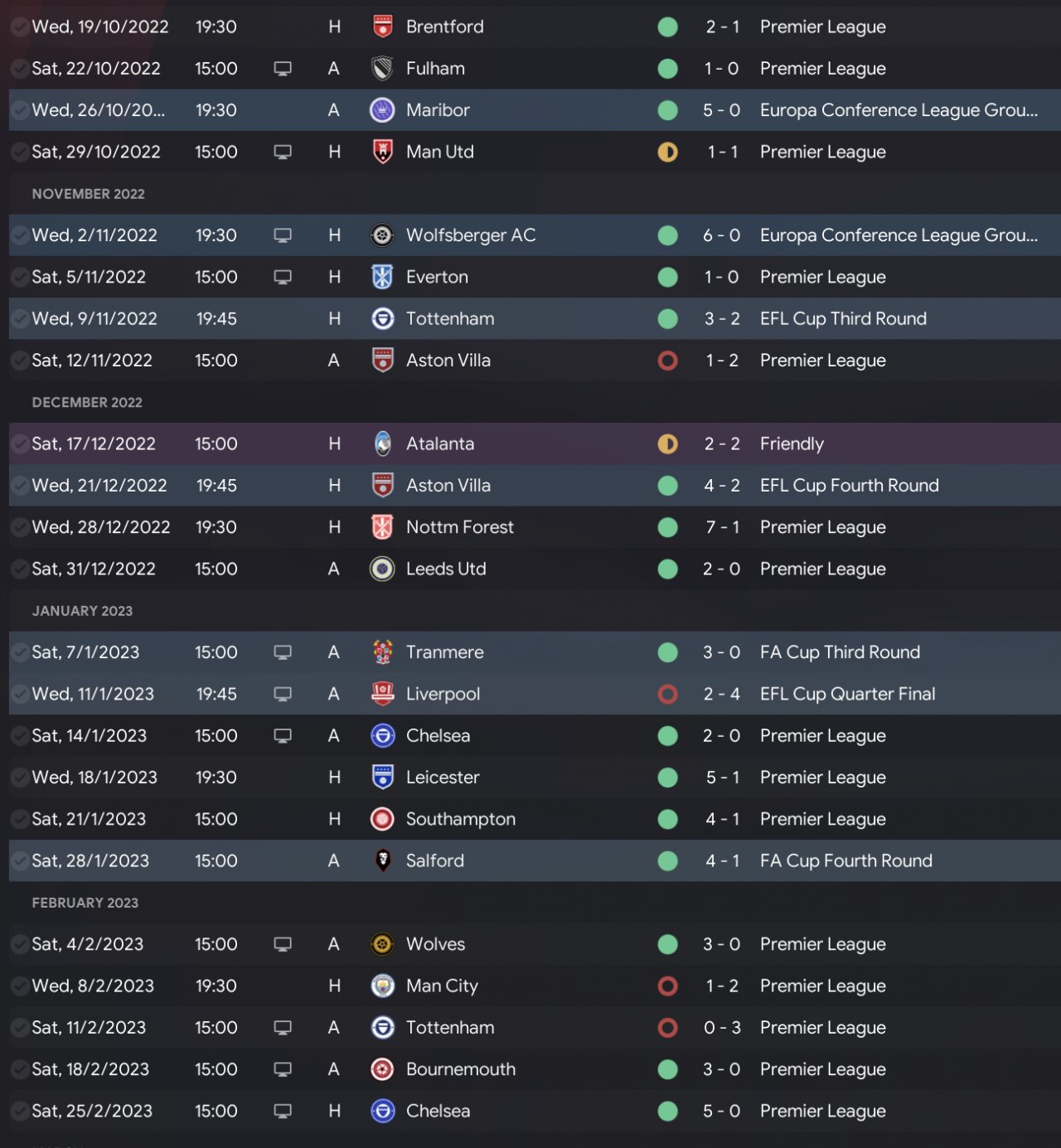Click the Brentford club badge
This screenshot has width=1061, height=1148.
pos(382,27)
